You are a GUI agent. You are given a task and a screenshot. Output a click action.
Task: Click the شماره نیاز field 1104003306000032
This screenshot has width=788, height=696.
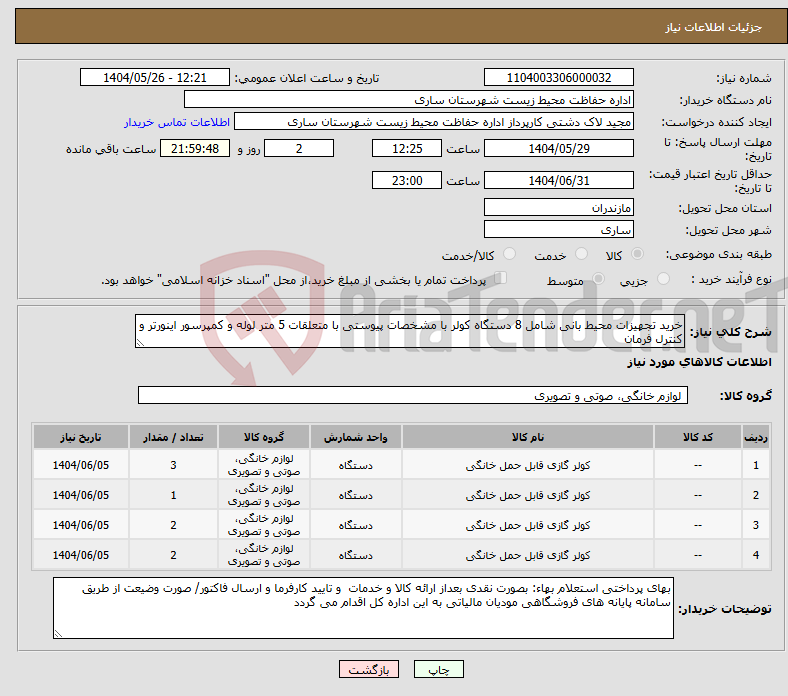point(558,78)
